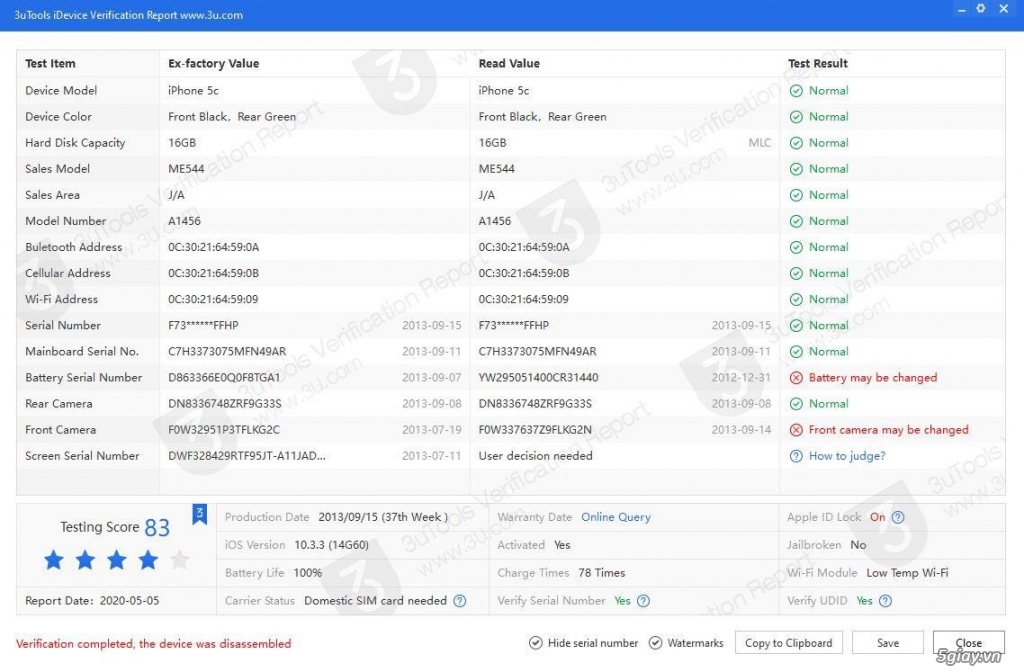This screenshot has width=1024, height=672.
Task: Click ex-factory Model Number A1456 cell
Action: pos(184,221)
